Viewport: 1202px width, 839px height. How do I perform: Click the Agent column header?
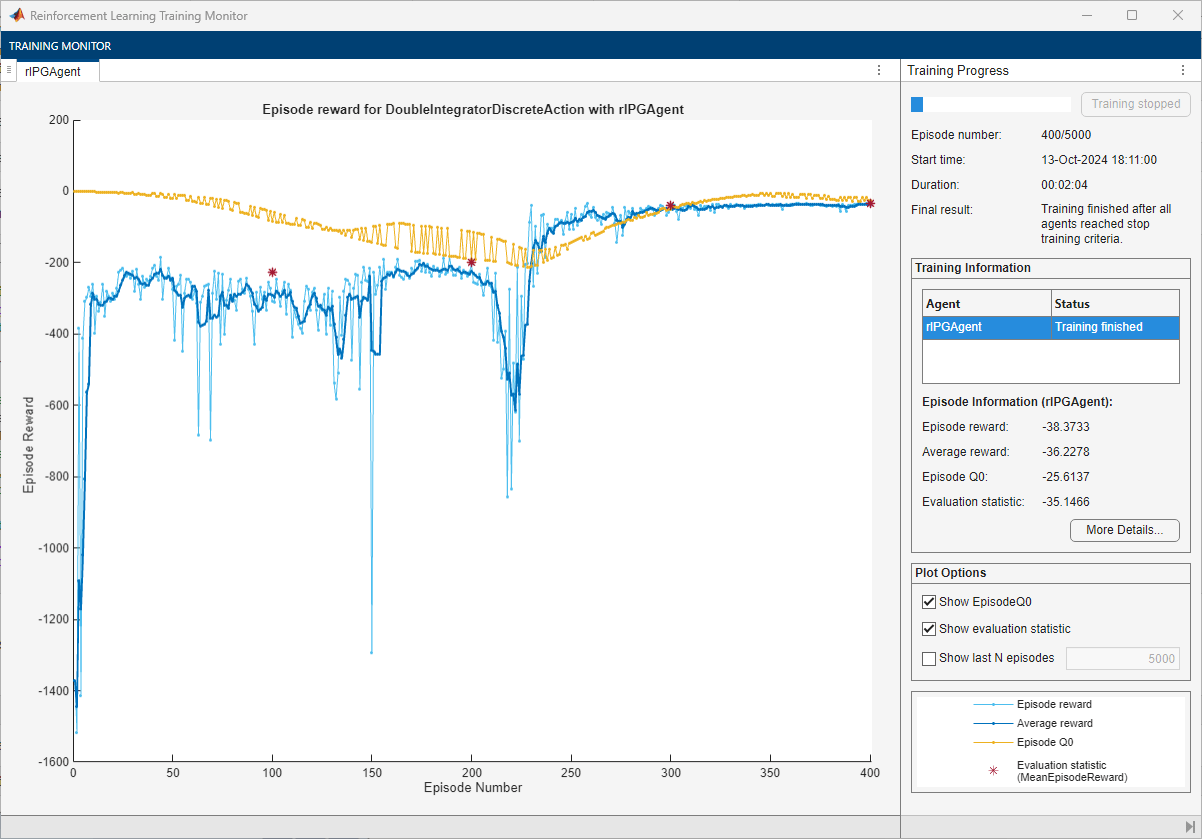click(986, 303)
